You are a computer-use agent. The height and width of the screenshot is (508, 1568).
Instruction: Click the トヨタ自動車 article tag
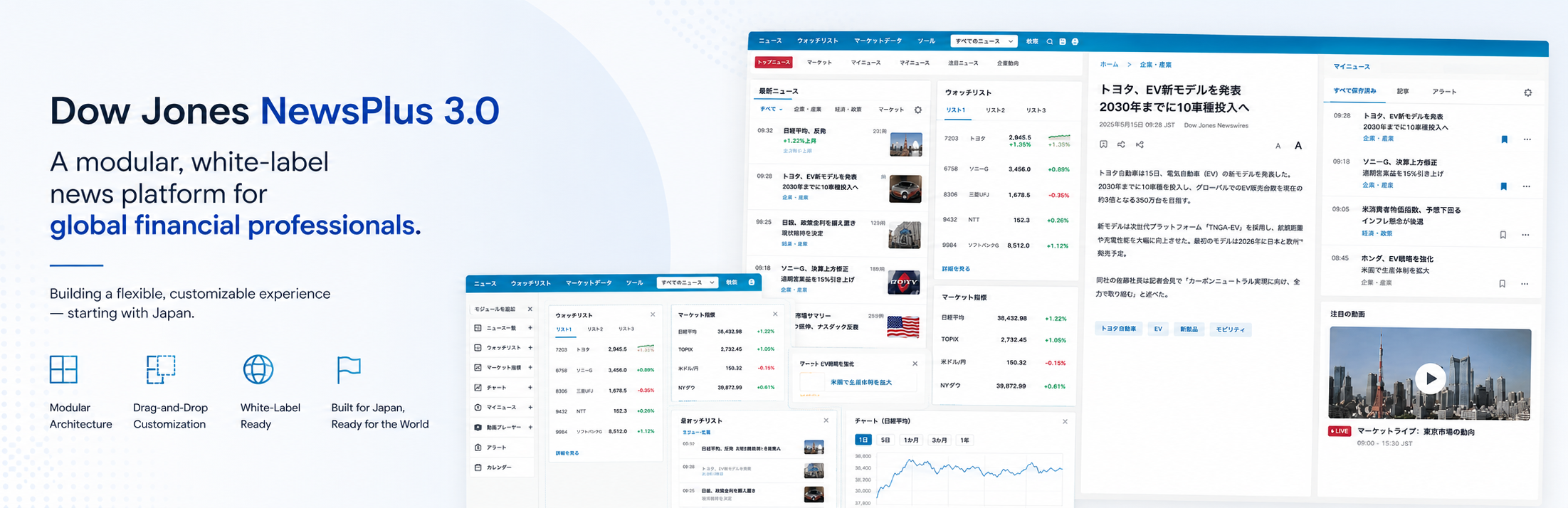tap(1118, 329)
